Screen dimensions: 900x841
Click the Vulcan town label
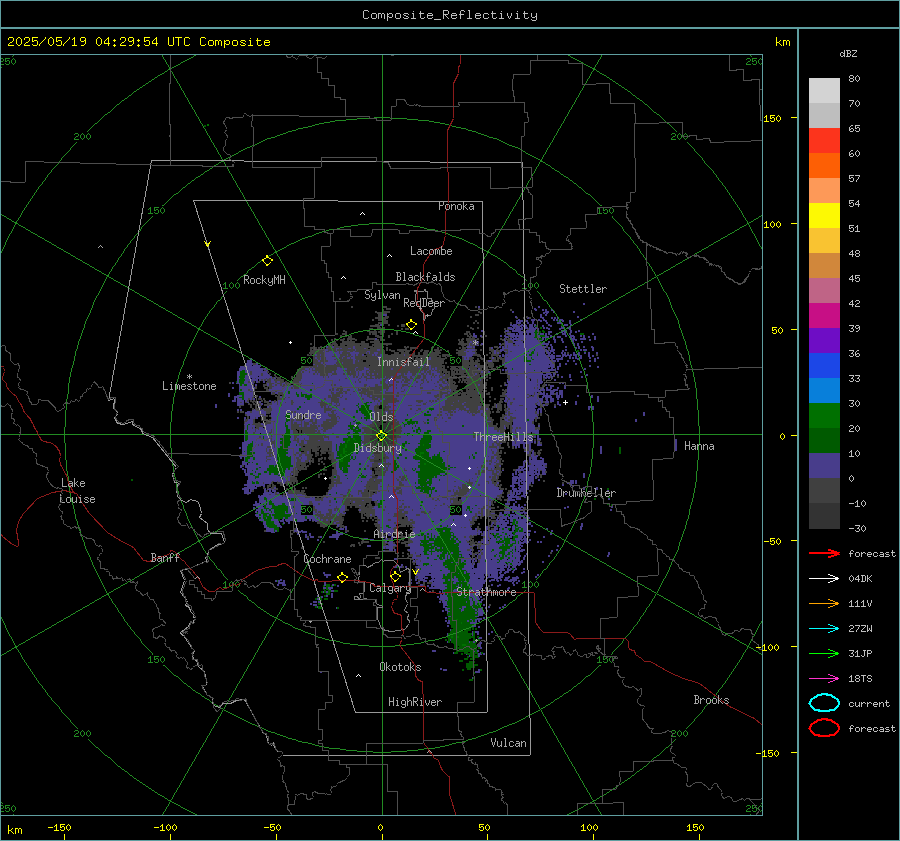point(508,743)
